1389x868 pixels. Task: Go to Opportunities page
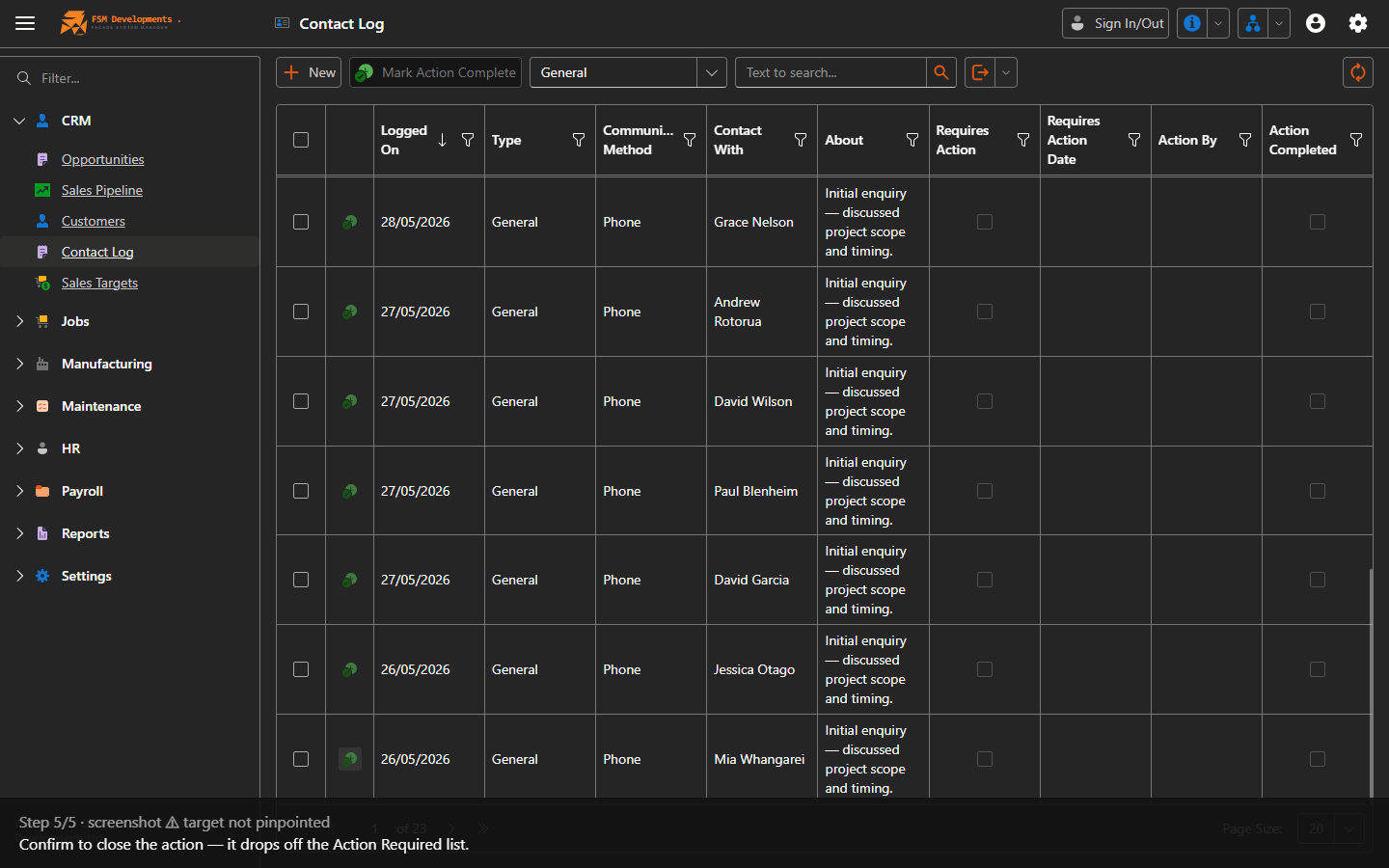pos(102,159)
